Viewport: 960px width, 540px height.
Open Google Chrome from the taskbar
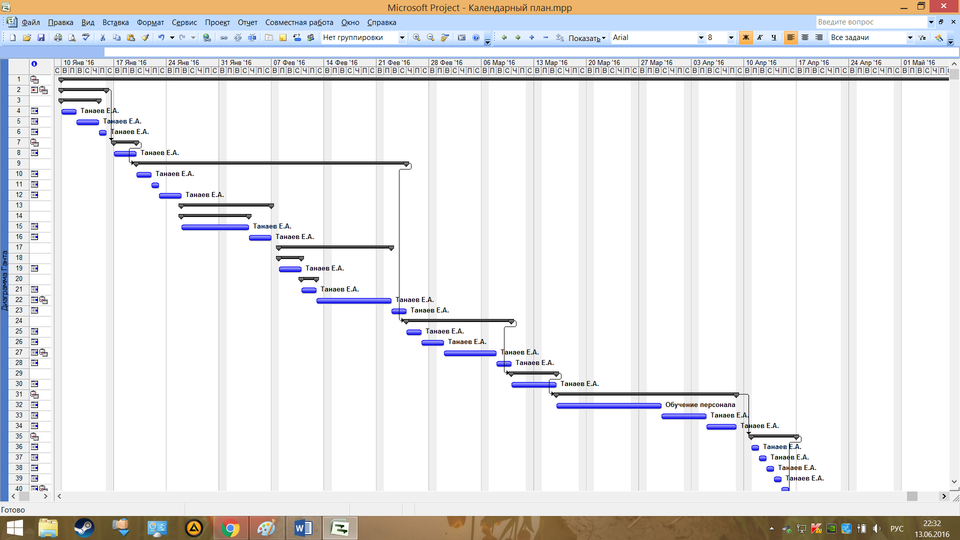point(230,528)
